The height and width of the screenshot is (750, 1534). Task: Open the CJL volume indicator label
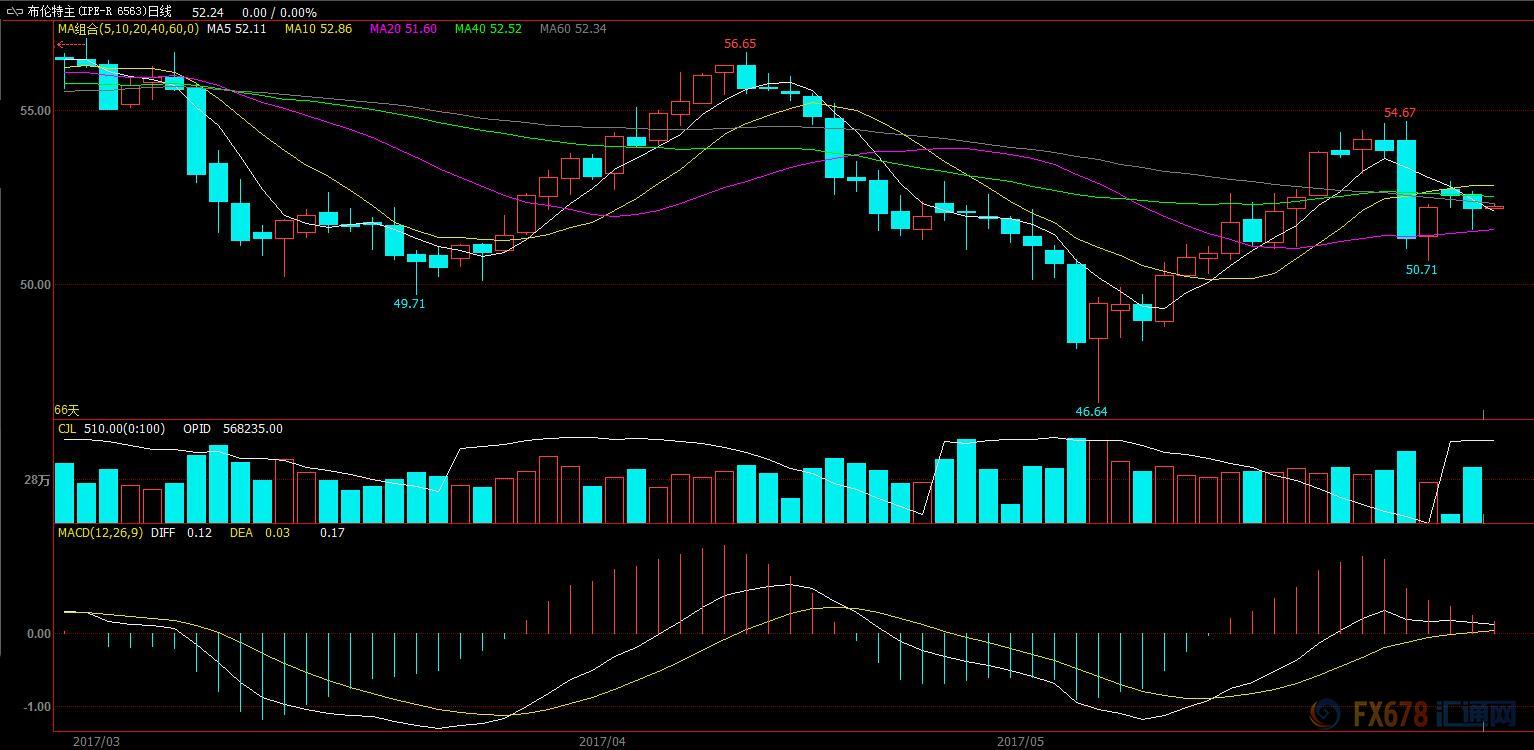[x=67, y=428]
